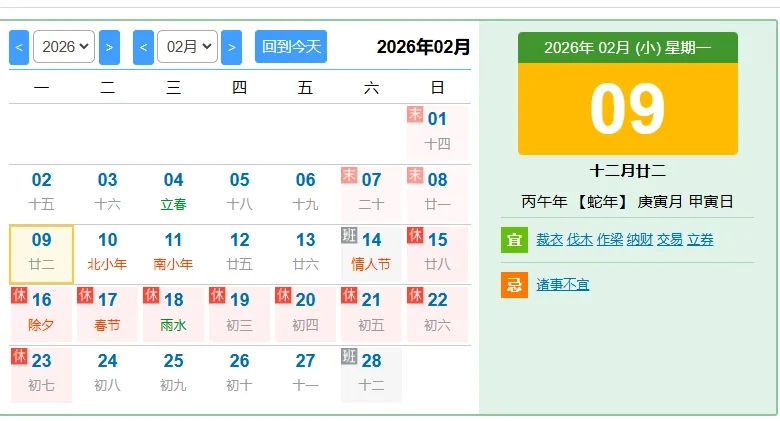Select date 23 初七

click(41, 375)
